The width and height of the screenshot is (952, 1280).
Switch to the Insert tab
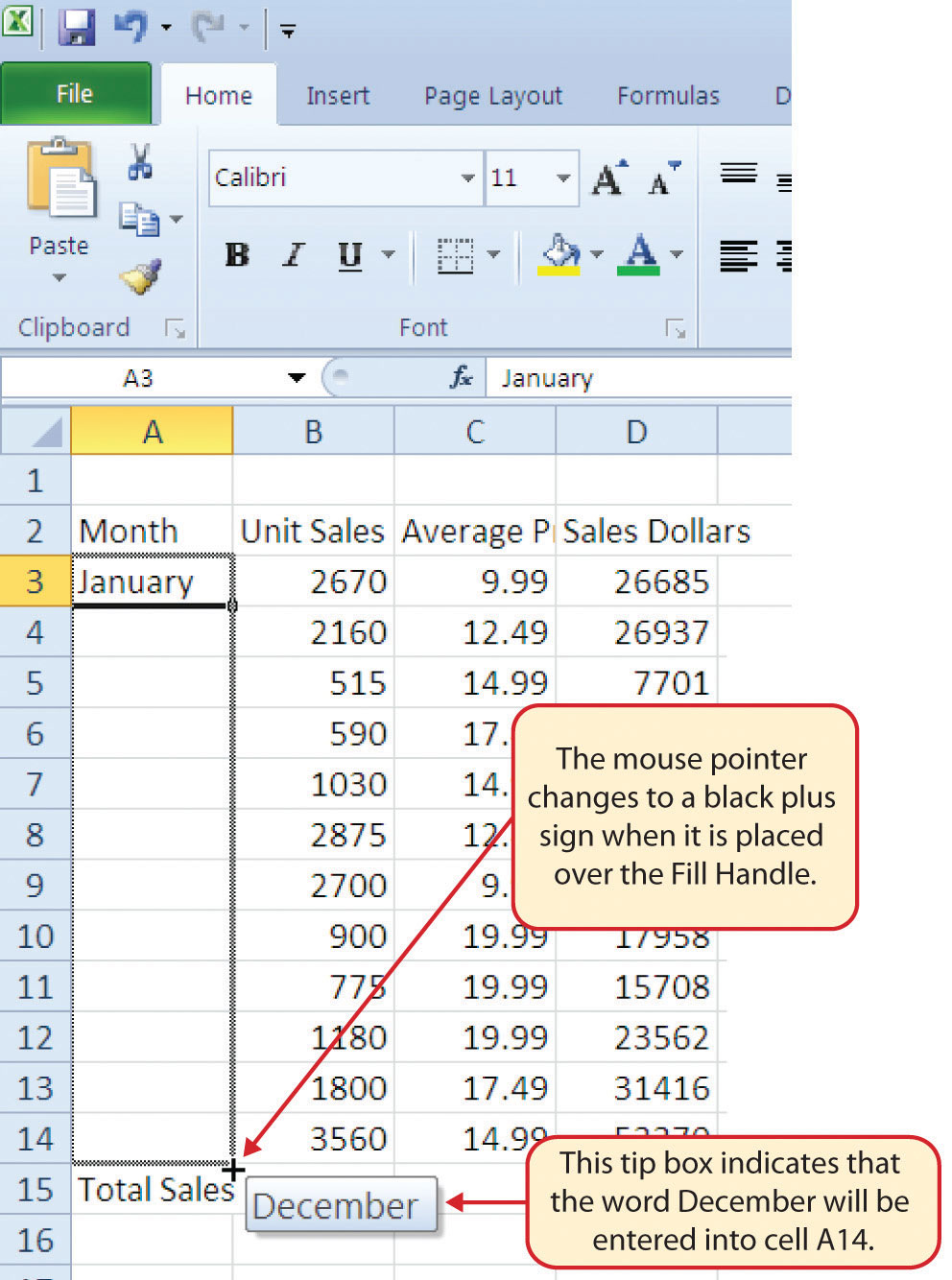[x=338, y=96]
